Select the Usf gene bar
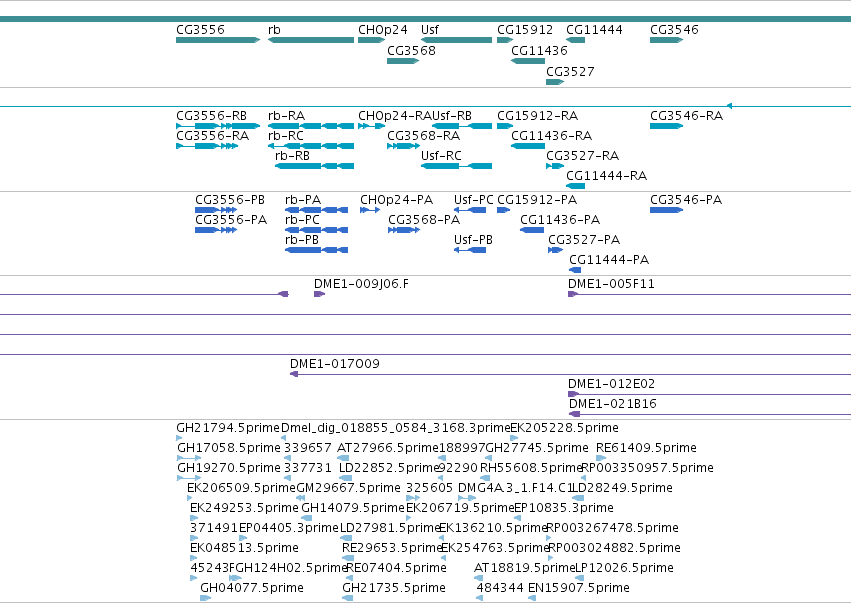 (456, 40)
